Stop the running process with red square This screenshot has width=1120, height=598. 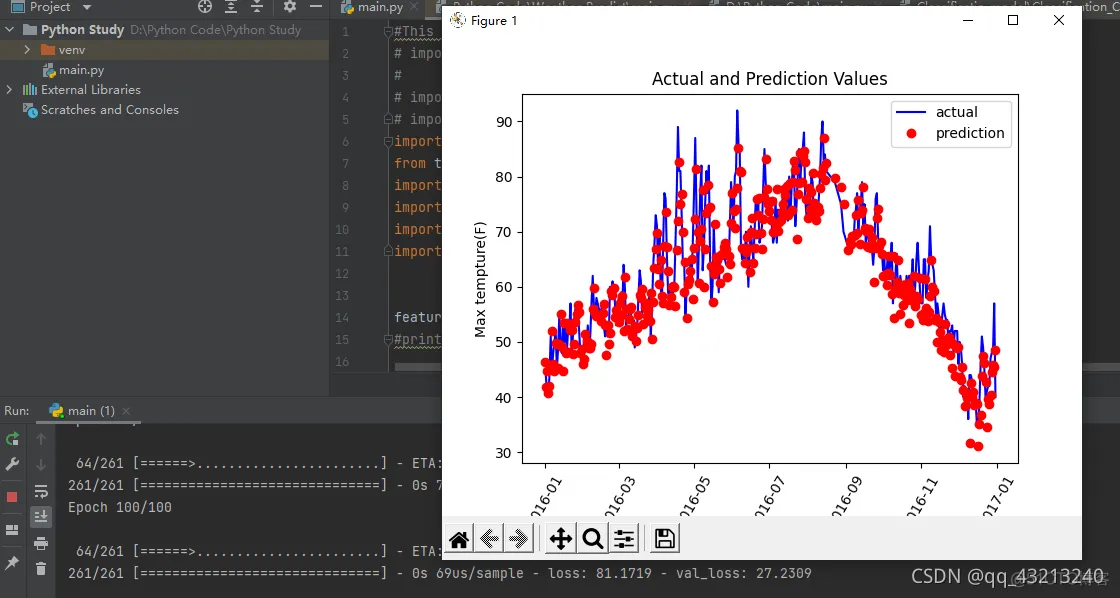coord(12,497)
